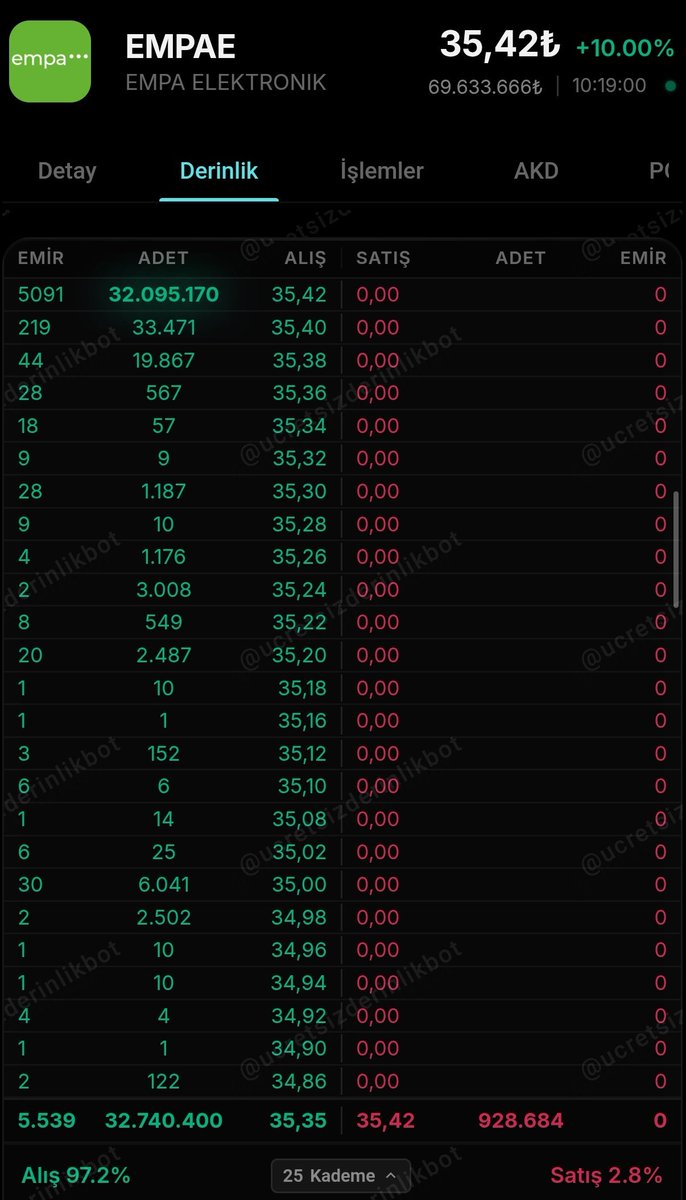Screen dimensions: 686x1200
Task: Select bid price 34,94
Action: 299,983
